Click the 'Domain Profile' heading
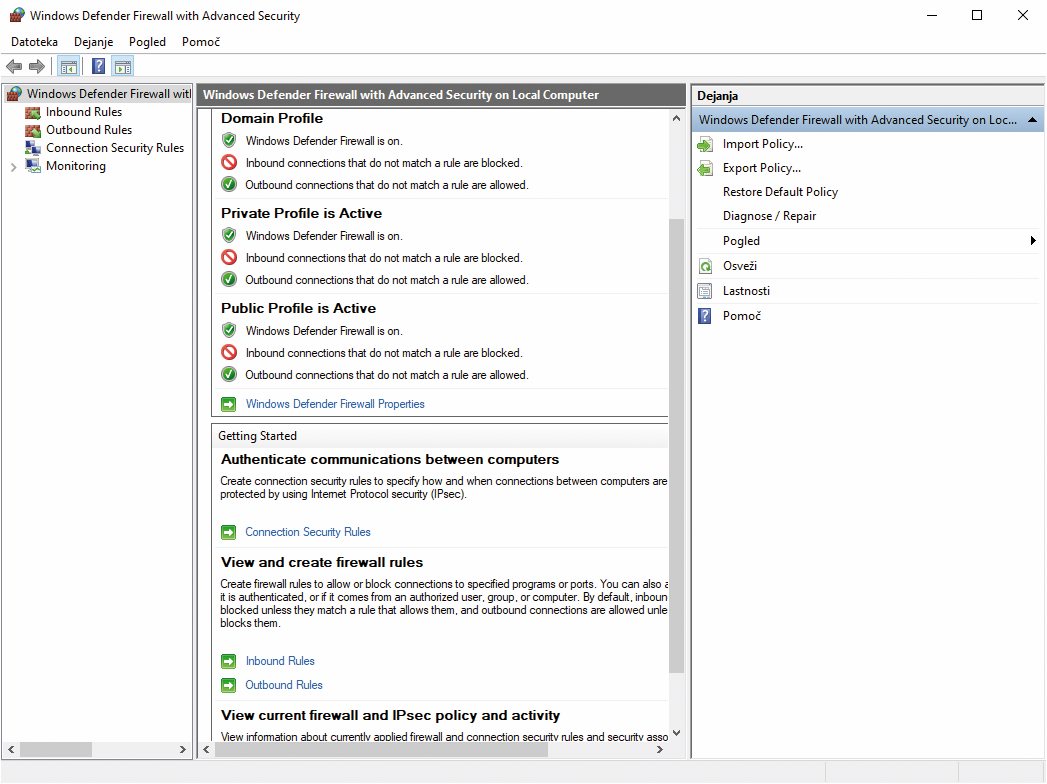Screen dimensions: 1047x784 pyautogui.click(x=272, y=119)
